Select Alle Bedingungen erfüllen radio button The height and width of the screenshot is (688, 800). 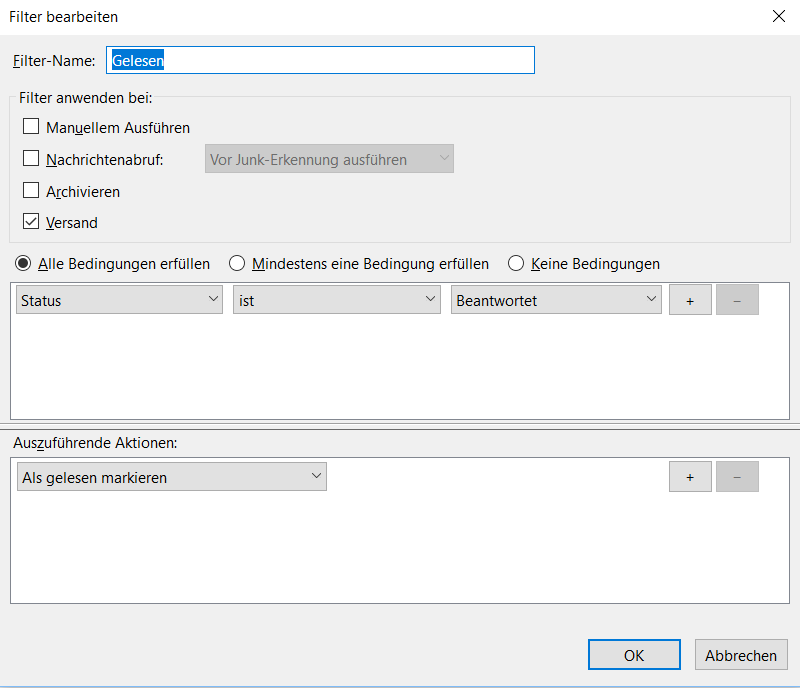pos(23,264)
